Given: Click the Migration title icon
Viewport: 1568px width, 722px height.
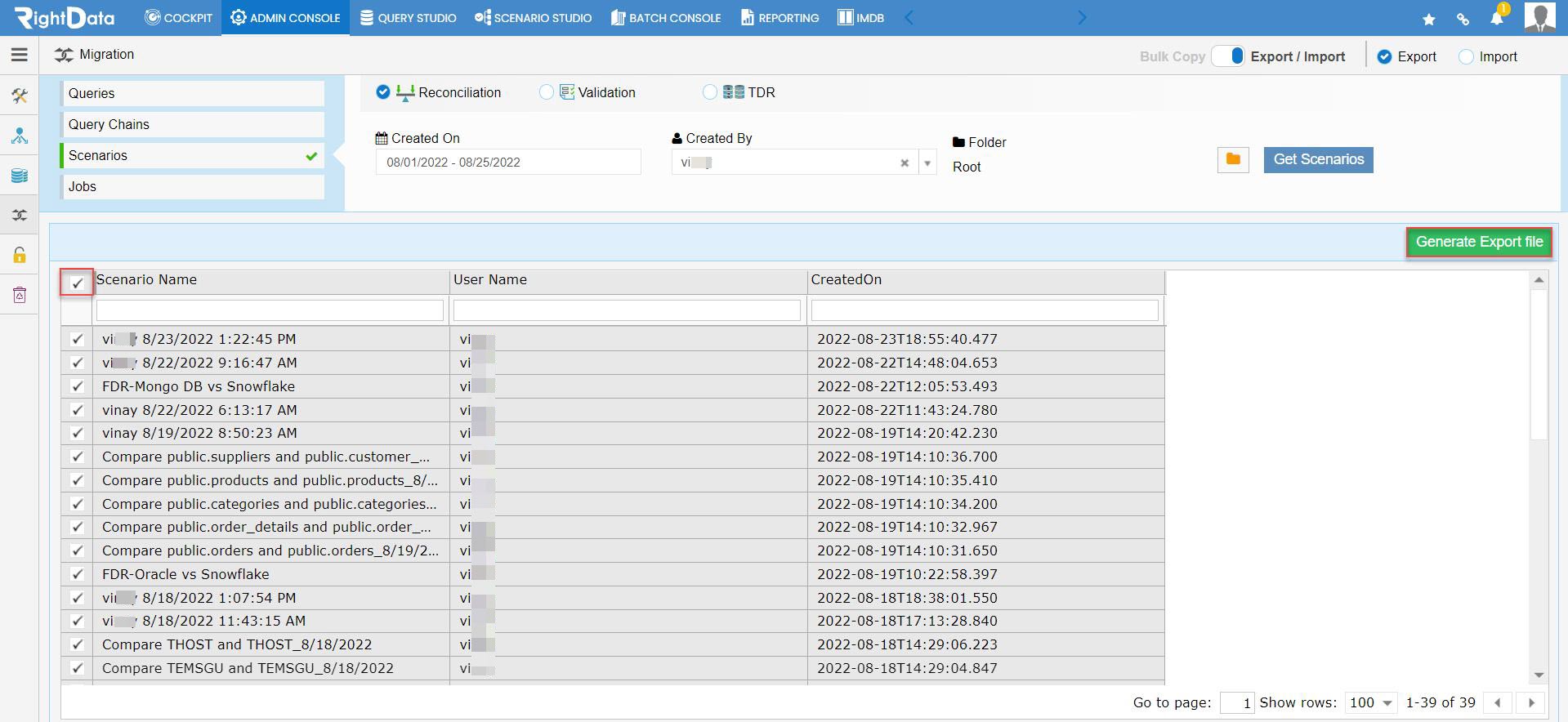Looking at the screenshot, I should coord(64,55).
